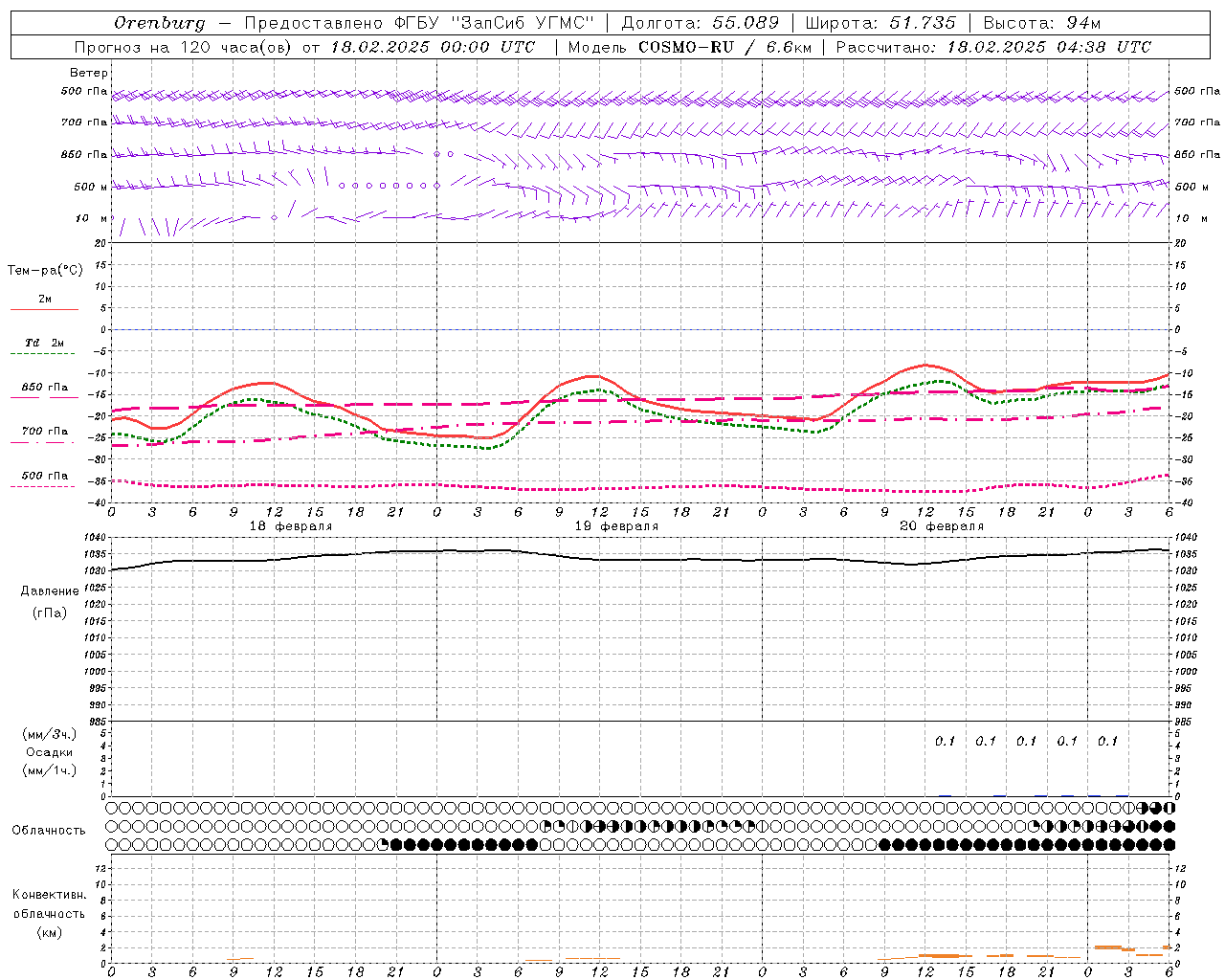Click the "(мм/1ч.)" precipitation unit label
The height and width of the screenshot is (980, 1225).
tap(50, 770)
